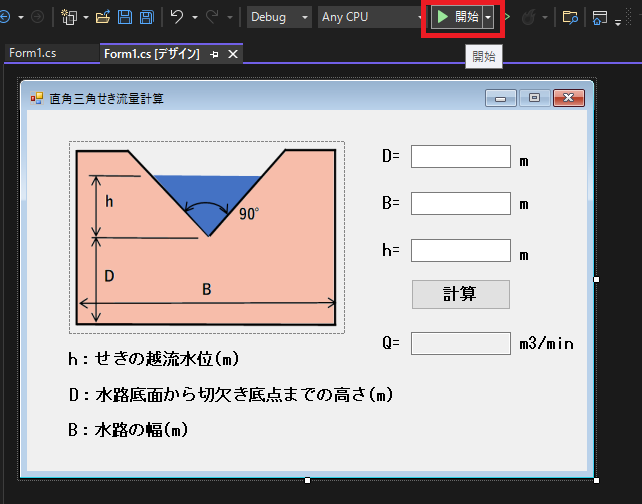Open the Undo history dropdown arrow
Screen dimensions: 642x504
[x=195, y=17]
